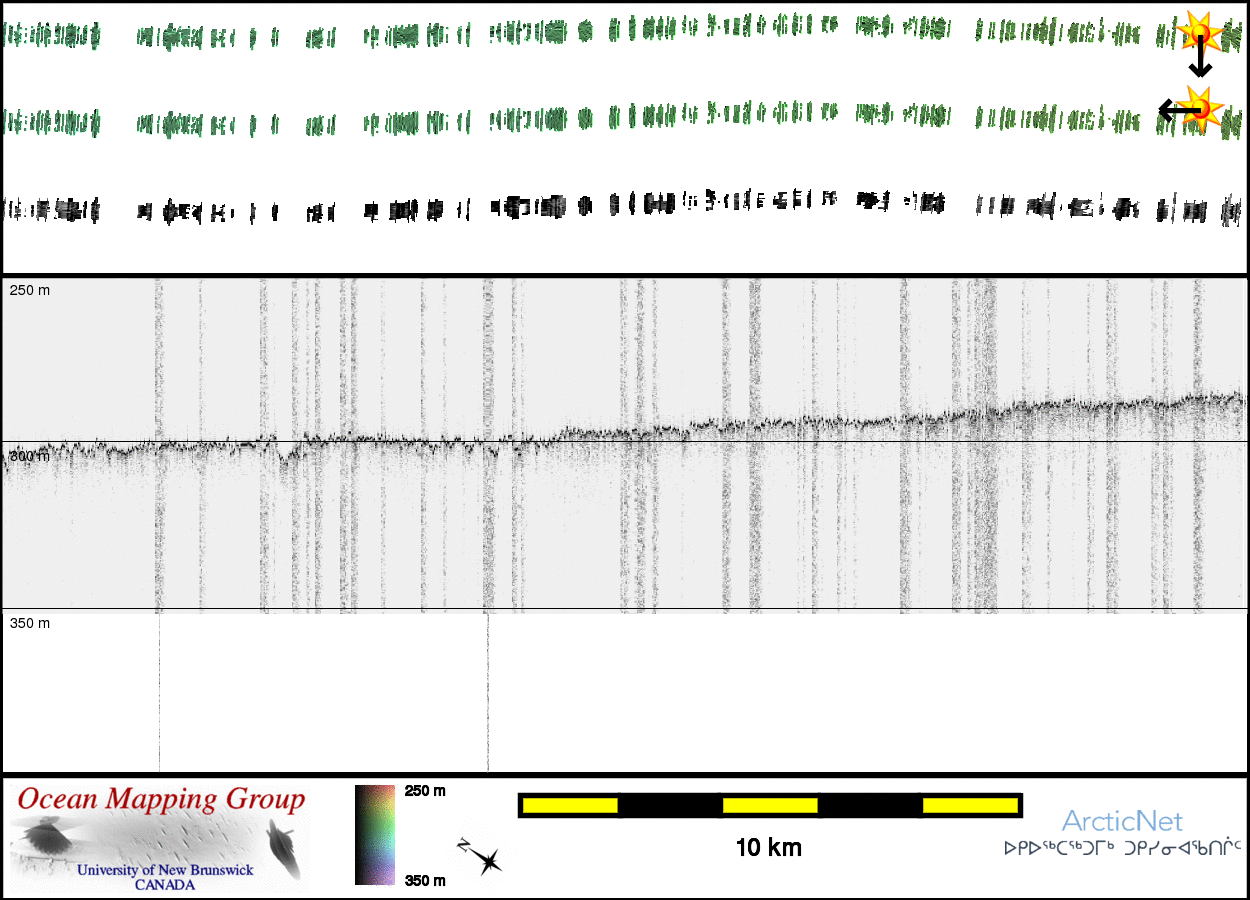Click the middle yellow scale bar segment
This screenshot has height=900, width=1250.
pyautogui.click(x=770, y=805)
